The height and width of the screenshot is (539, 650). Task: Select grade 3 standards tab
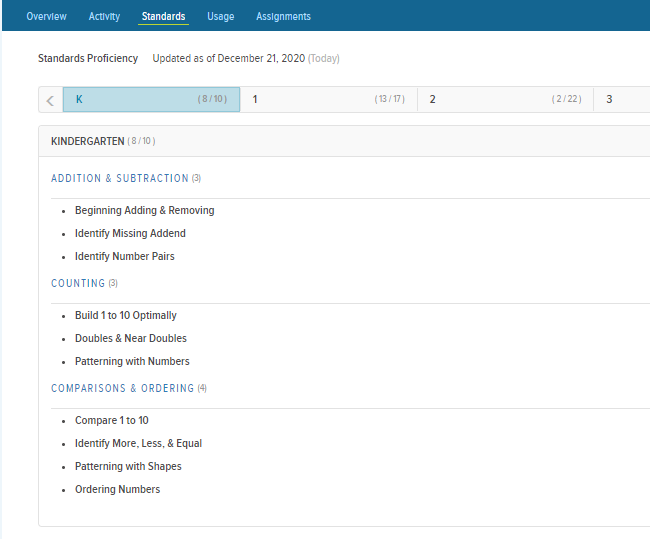[x=622, y=100]
